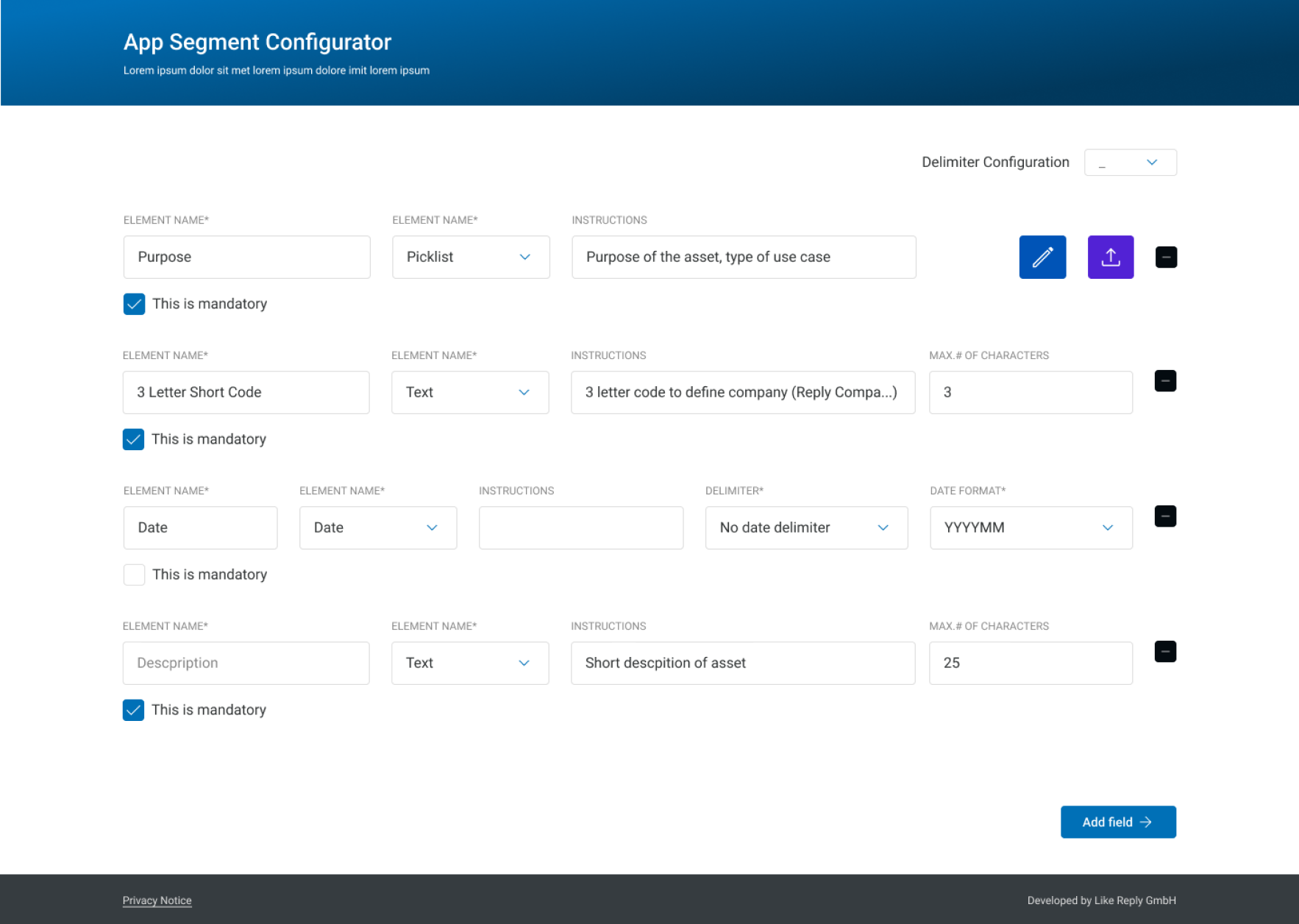
Task: Click the purple upload icon button
Action: tap(1111, 257)
